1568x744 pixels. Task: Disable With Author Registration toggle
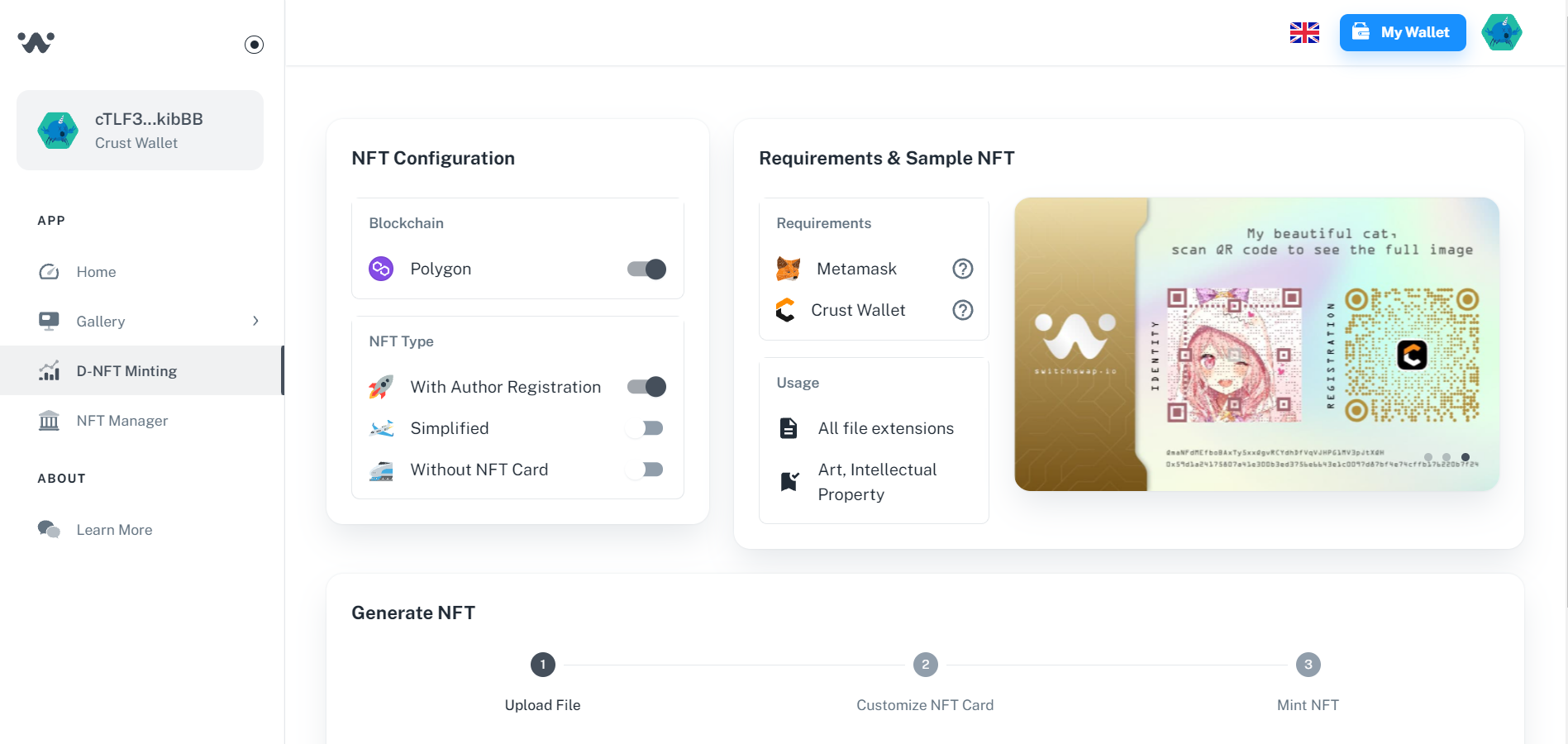(646, 387)
